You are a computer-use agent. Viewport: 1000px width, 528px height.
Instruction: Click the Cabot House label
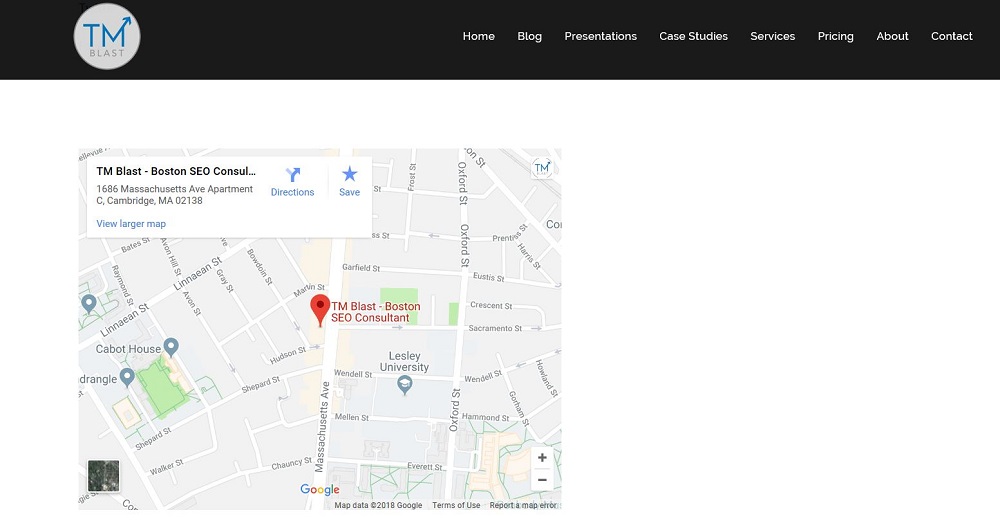coord(128,349)
